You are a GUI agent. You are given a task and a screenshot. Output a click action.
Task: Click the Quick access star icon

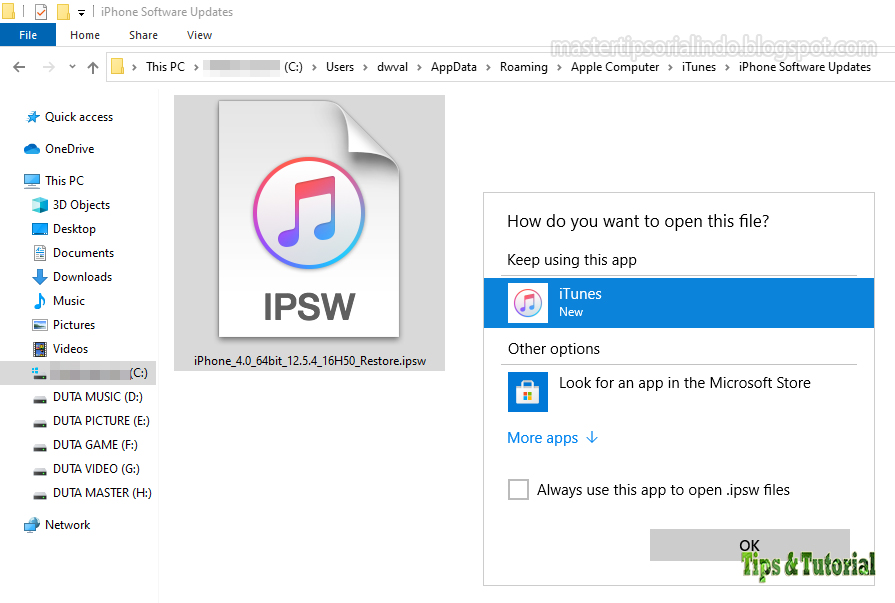pos(32,116)
